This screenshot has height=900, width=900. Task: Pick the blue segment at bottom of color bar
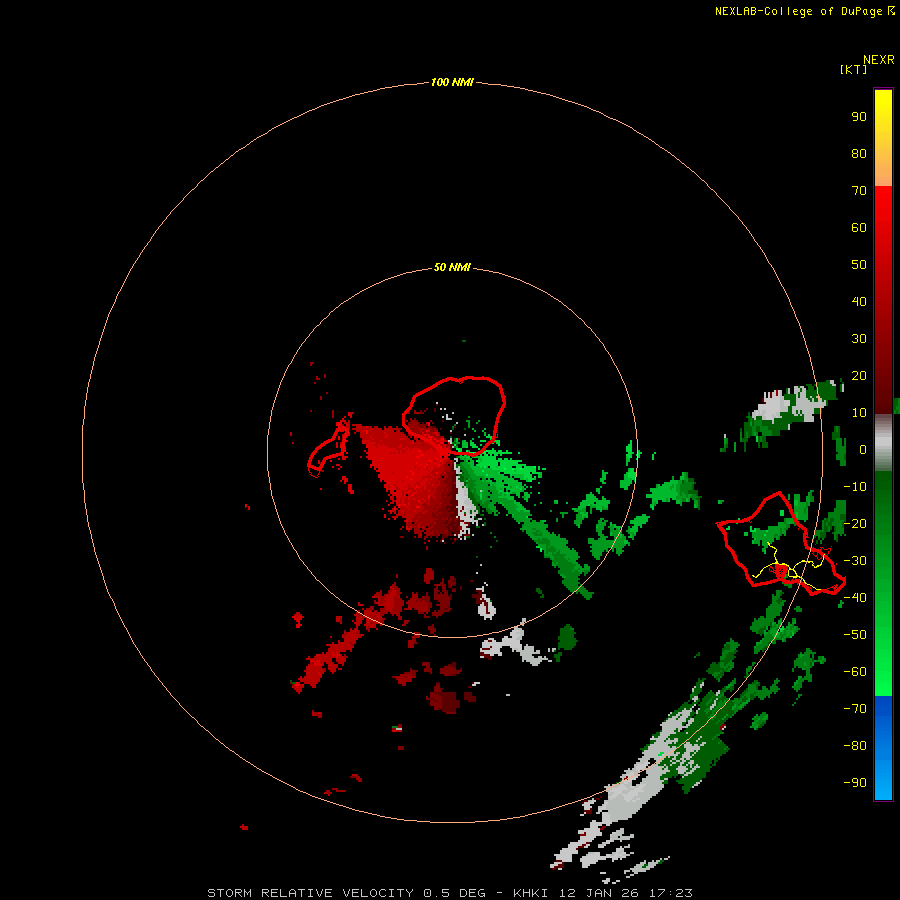[x=883, y=747]
